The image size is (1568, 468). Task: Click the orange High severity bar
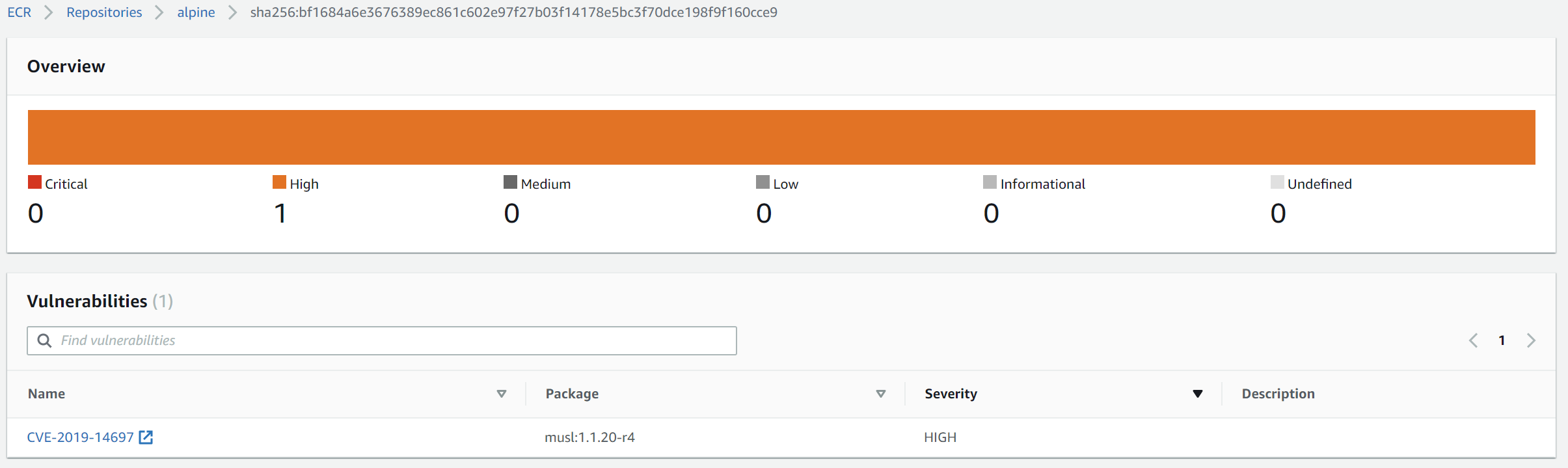pyautogui.click(x=781, y=137)
